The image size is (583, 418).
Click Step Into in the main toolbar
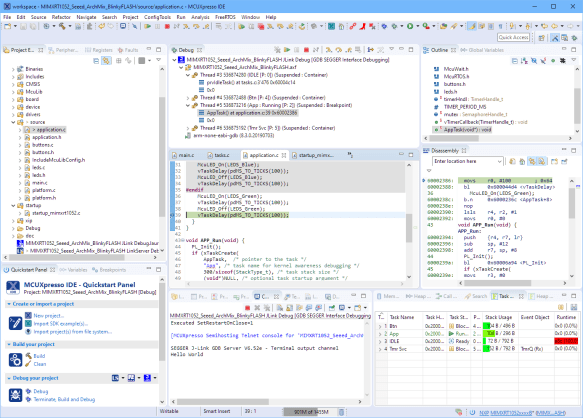(186, 26)
